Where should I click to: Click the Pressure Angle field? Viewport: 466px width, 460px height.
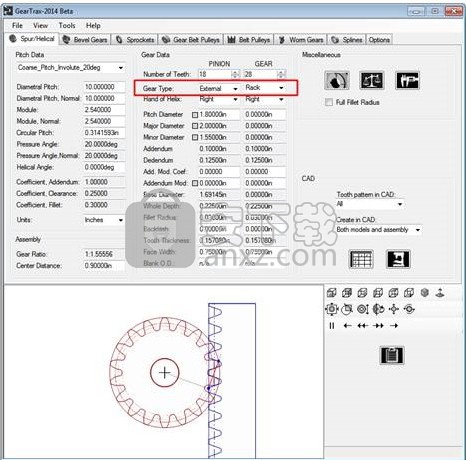[x=104, y=144]
